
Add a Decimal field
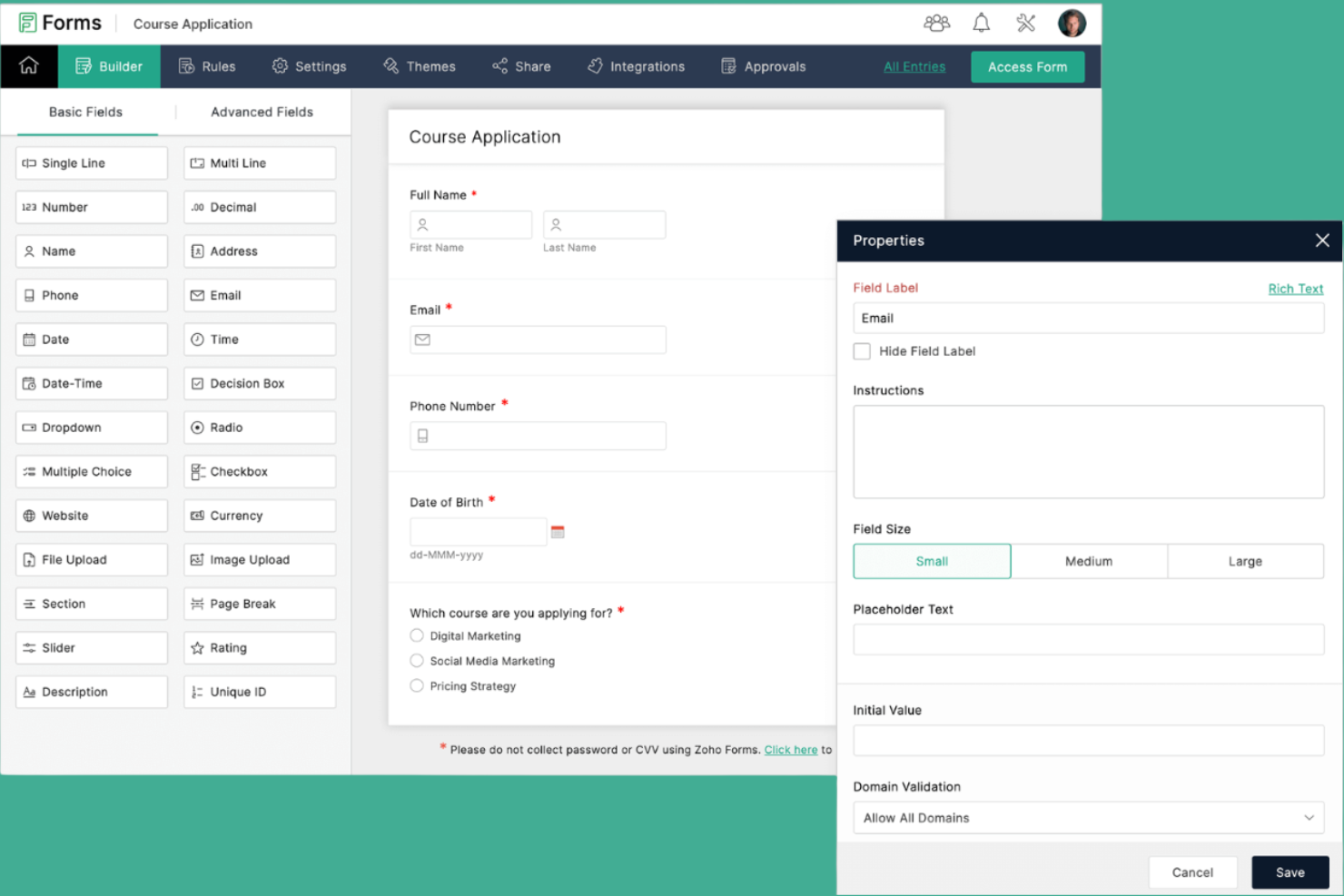(260, 207)
